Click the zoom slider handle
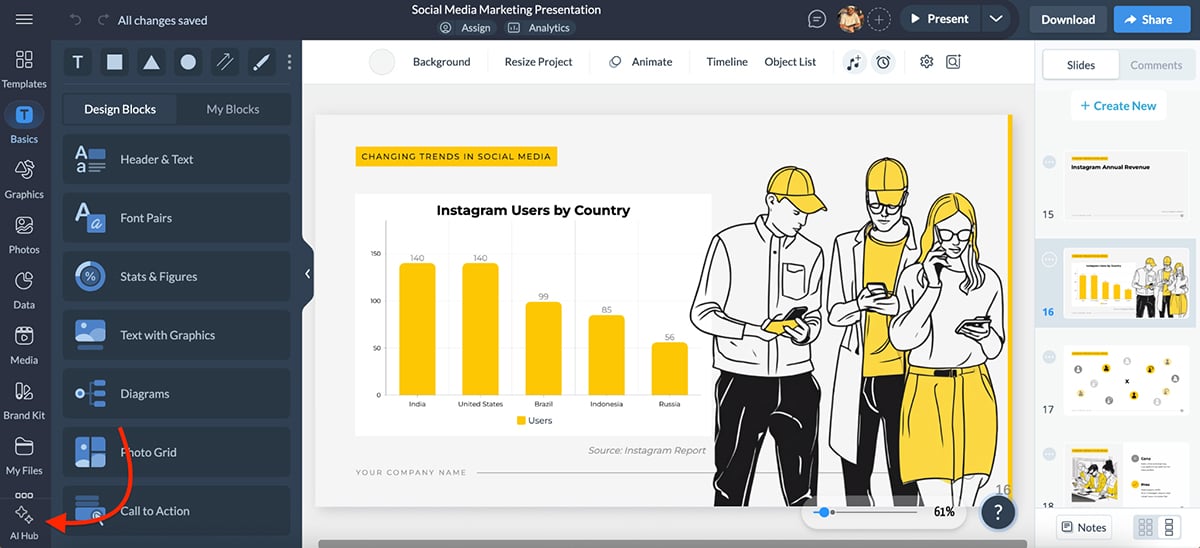The width and height of the screenshot is (1200, 548). 823,512
